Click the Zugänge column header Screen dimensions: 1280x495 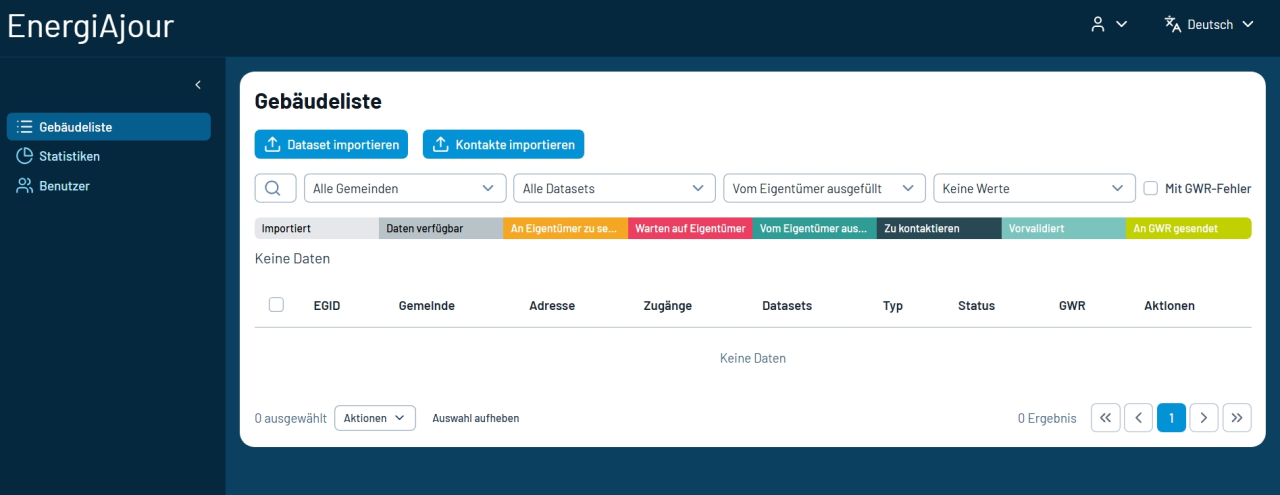coord(667,306)
